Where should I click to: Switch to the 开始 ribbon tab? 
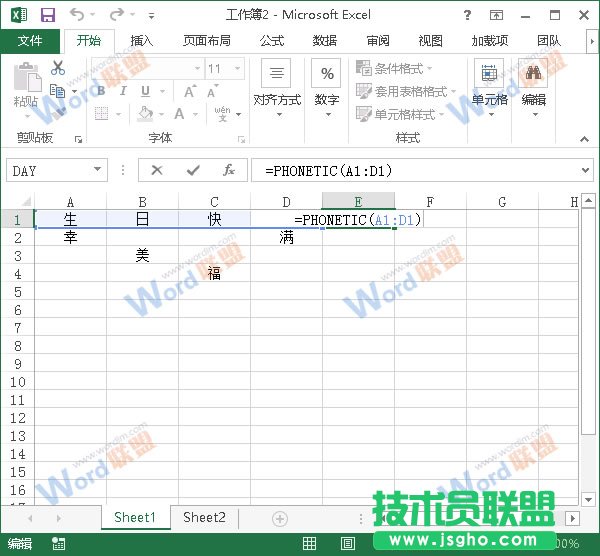[x=89, y=41]
